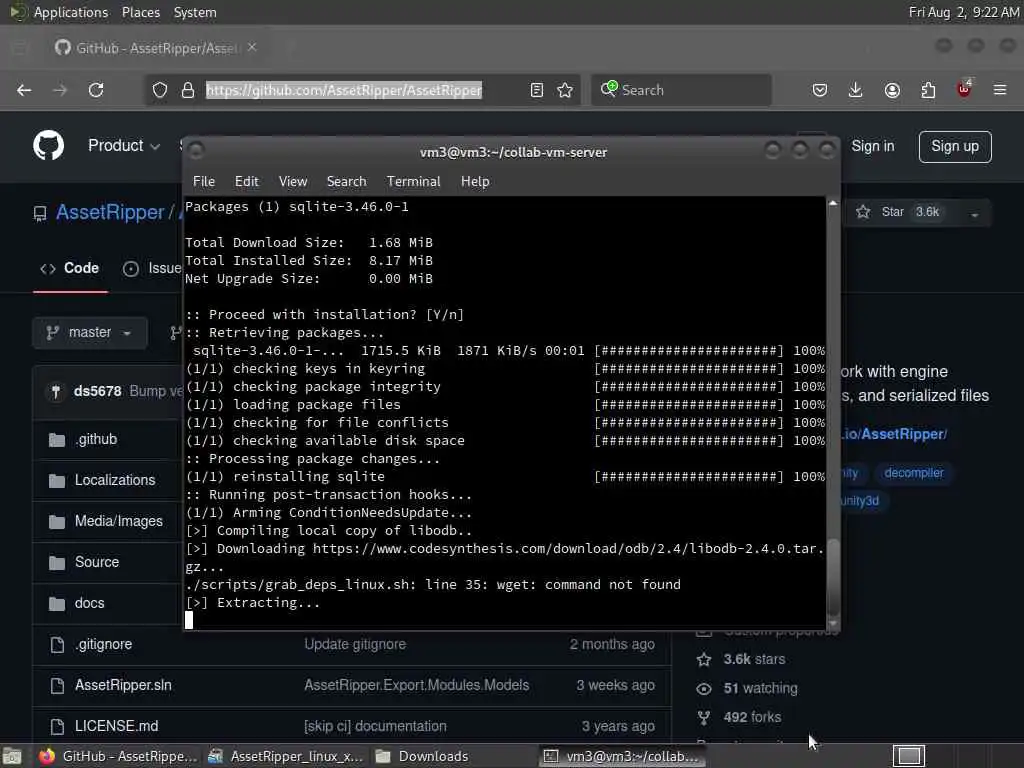Click the decompiler topic tag
The image size is (1024, 768).
914,473
